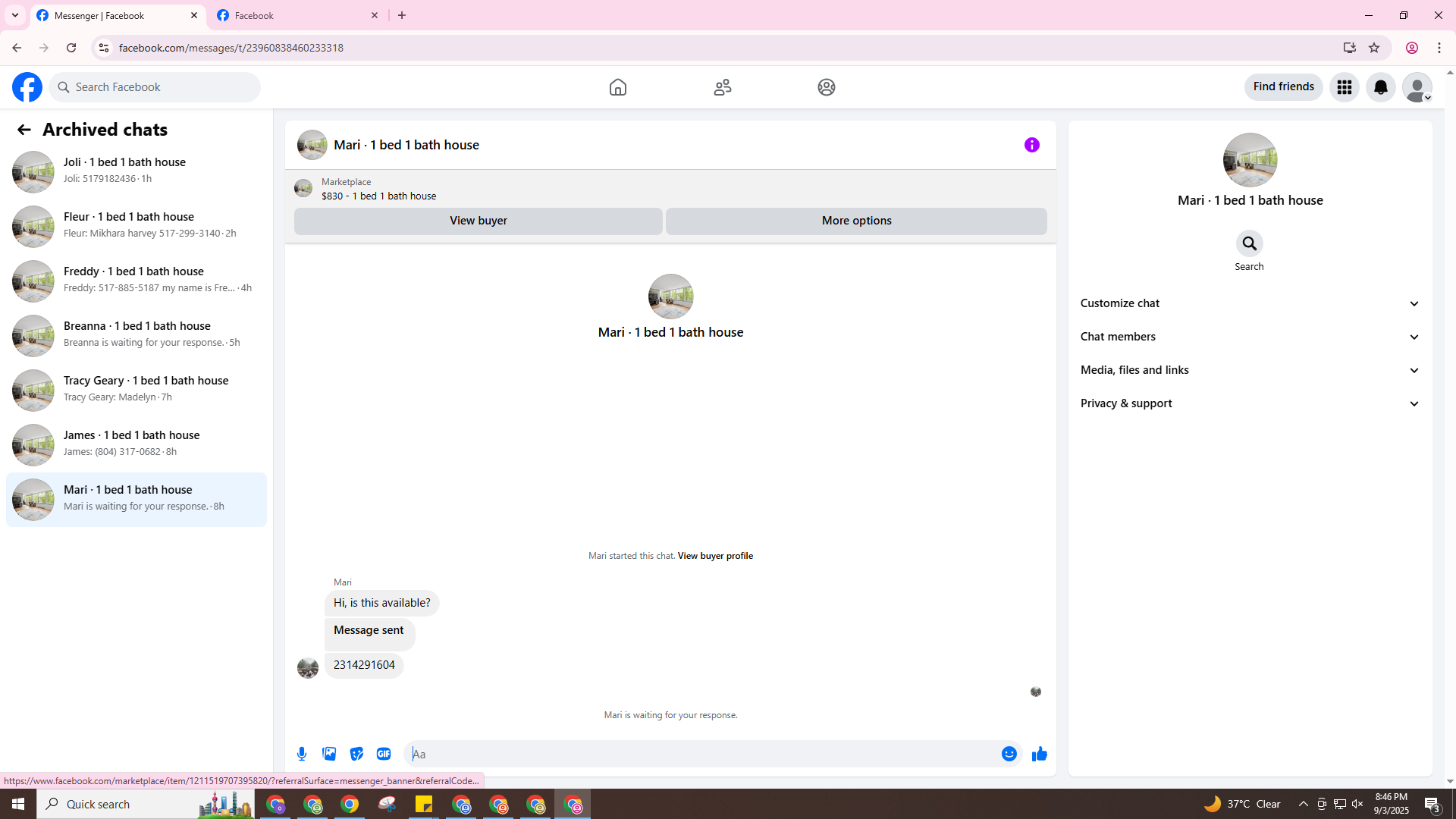Open the Facebook menu grid icon
Image resolution: width=1456 pixels, height=819 pixels.
1345,87
